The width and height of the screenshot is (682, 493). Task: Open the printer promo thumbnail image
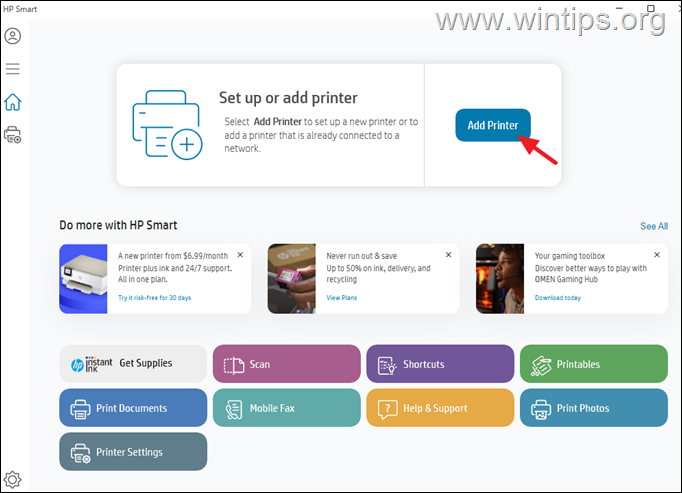tap(83, 279)
